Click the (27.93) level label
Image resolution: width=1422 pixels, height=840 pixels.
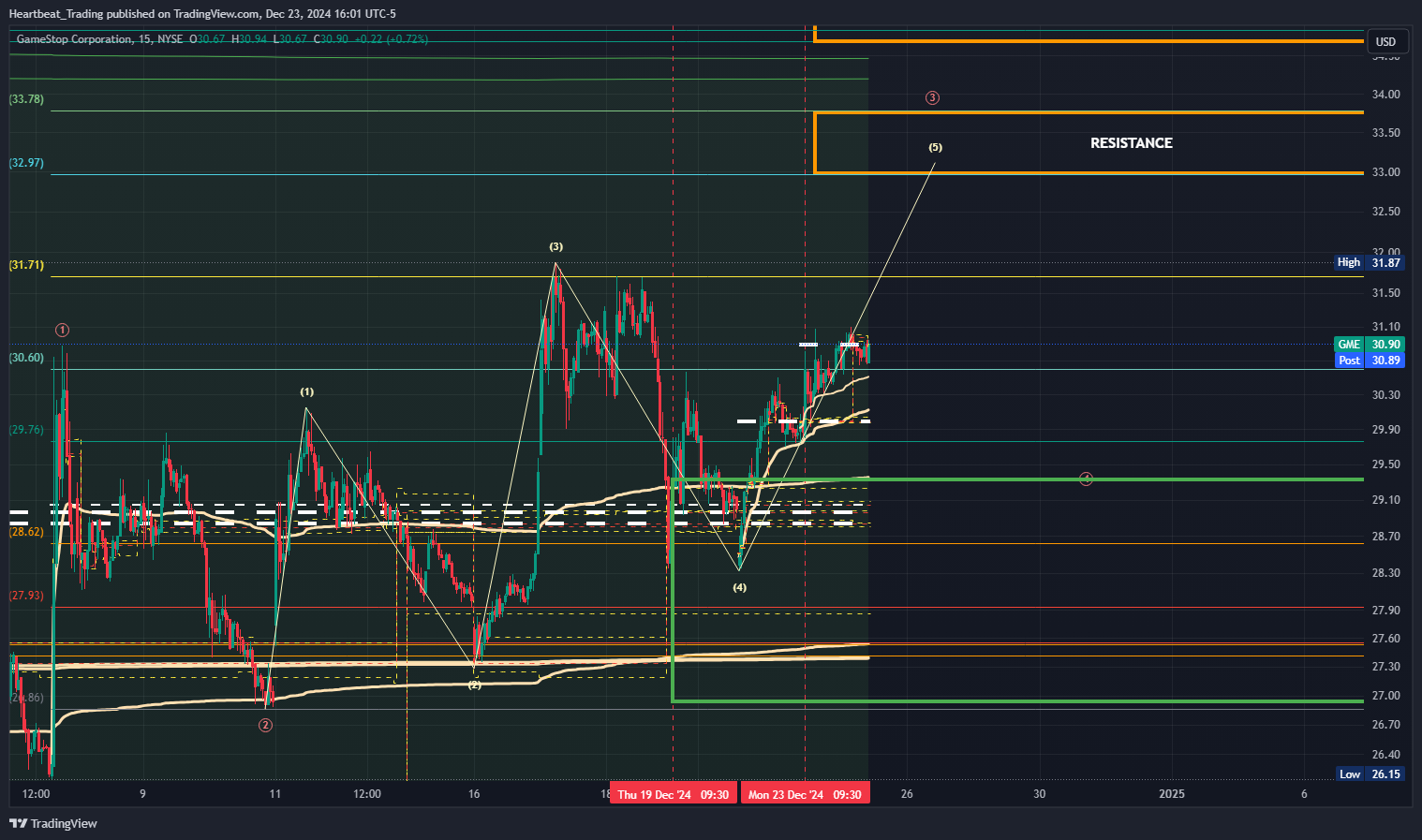(26, 596)
